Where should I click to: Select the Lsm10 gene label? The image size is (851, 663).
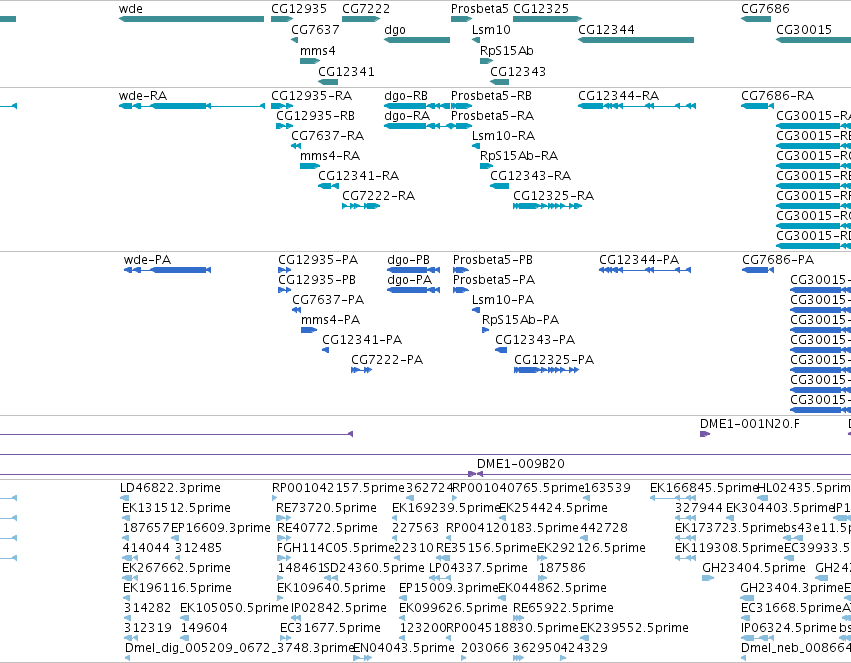tap(491, 30)
